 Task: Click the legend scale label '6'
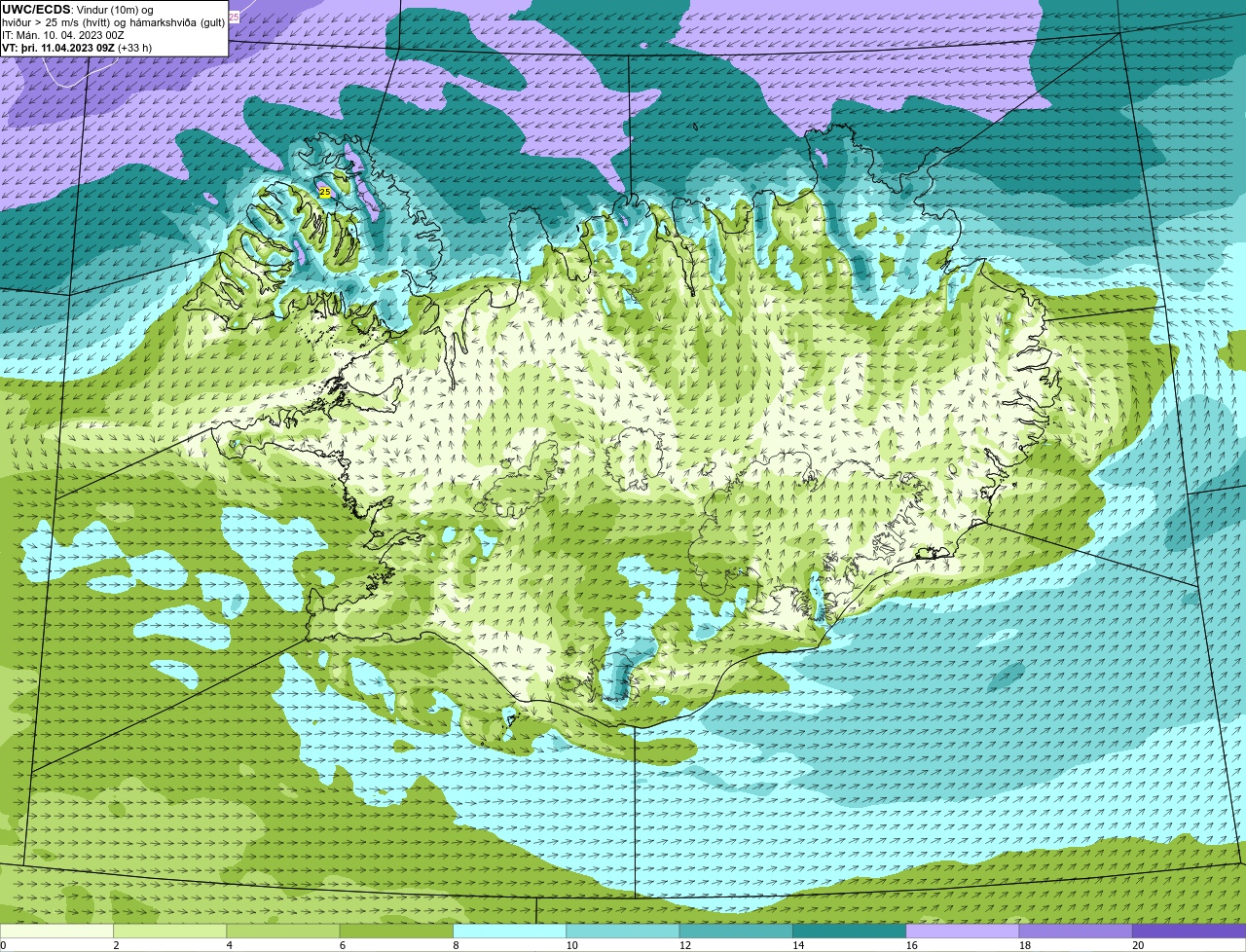(343, 945)
